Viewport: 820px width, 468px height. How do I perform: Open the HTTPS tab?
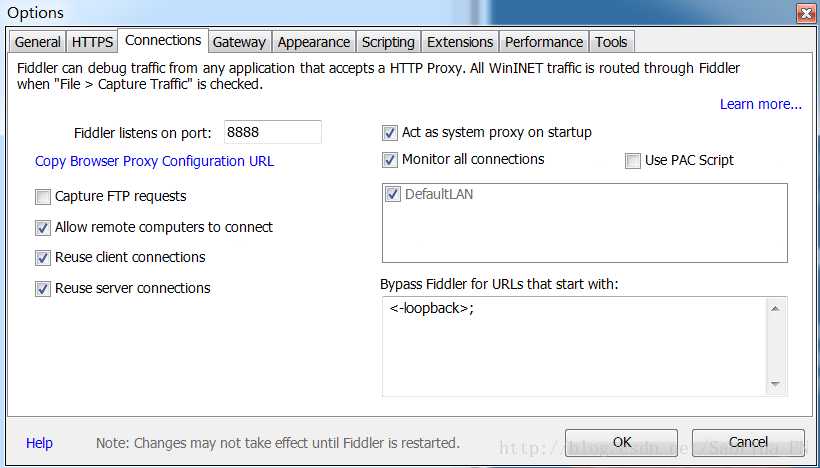click(92, 42)
